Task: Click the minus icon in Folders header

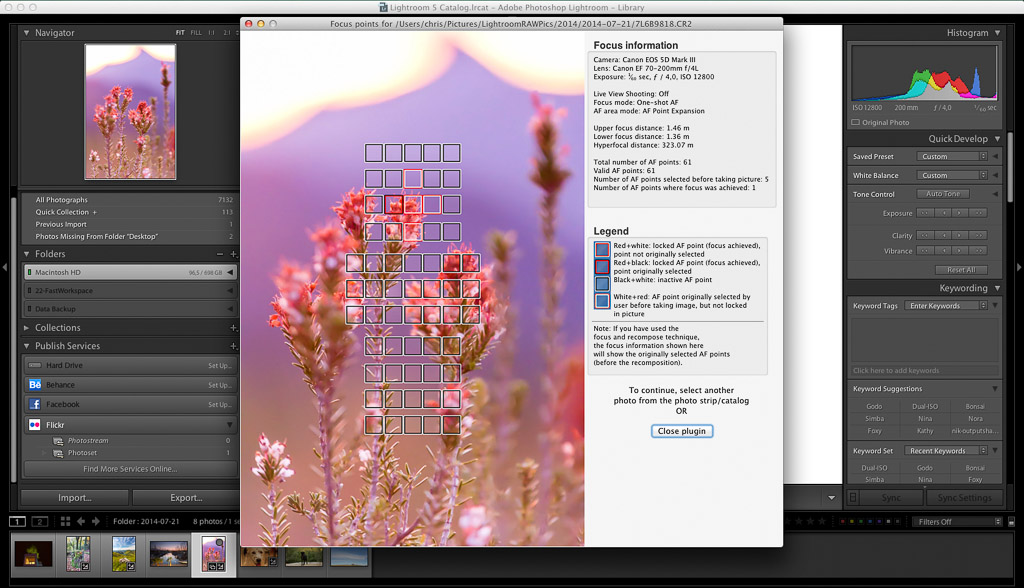Action: pos(220,253)
